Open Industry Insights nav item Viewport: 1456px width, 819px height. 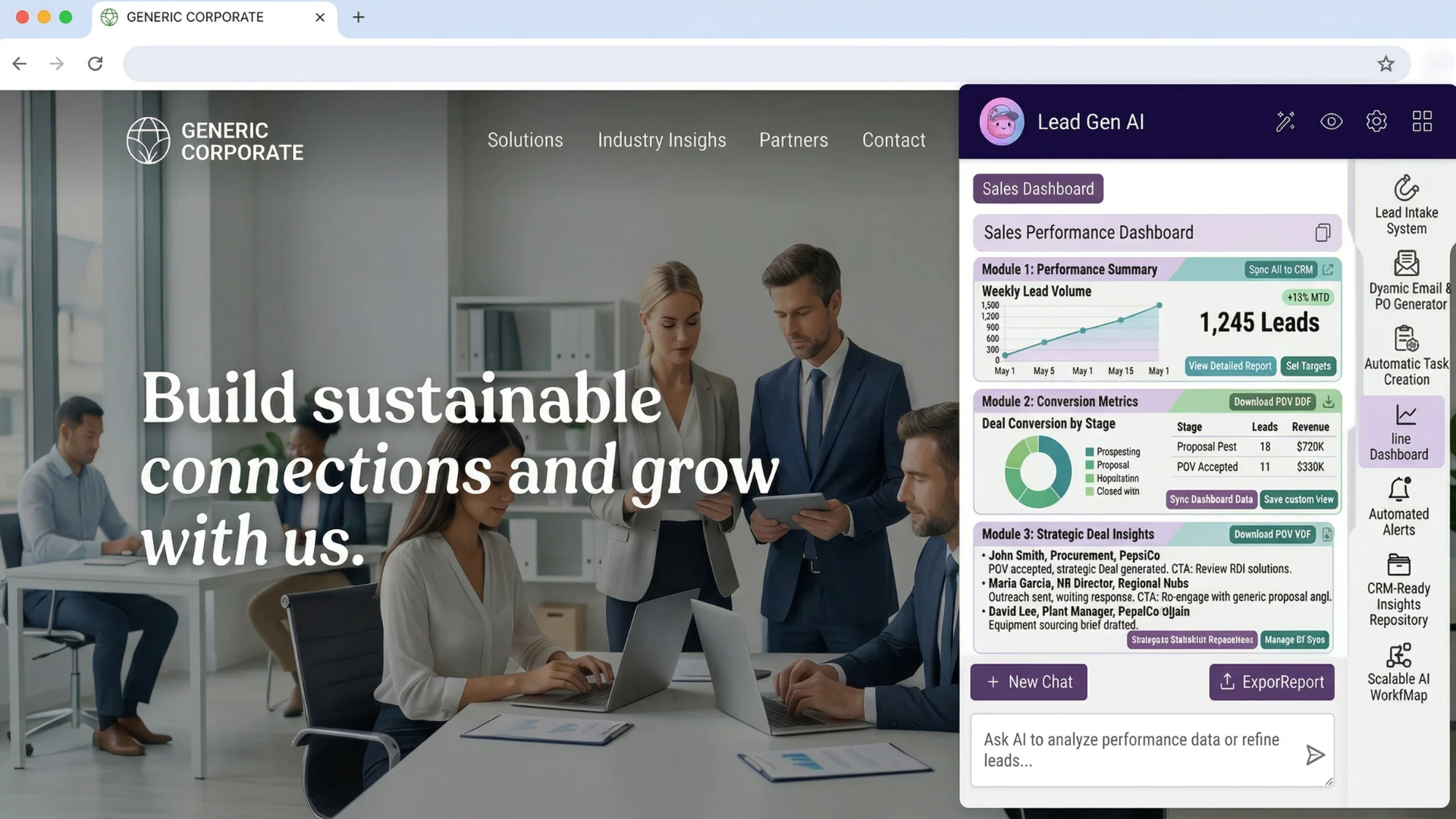point(661,140)
